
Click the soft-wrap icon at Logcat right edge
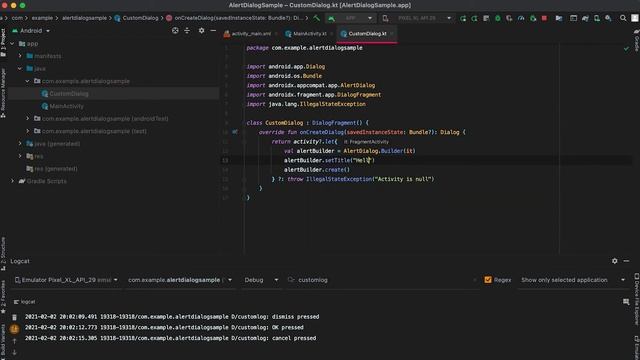coord(626,302)
